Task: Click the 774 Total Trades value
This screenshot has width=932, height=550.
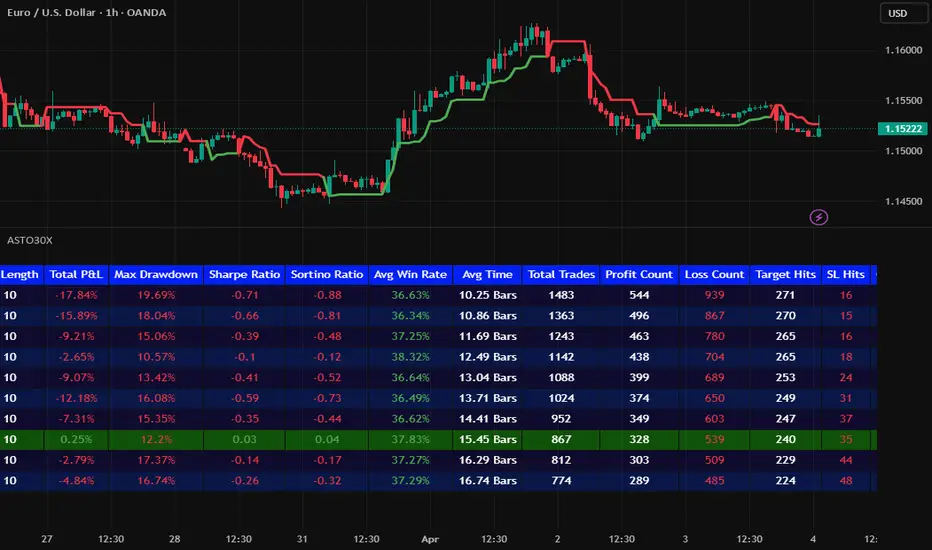Action: pyautogui.click(x=561, y=480)
